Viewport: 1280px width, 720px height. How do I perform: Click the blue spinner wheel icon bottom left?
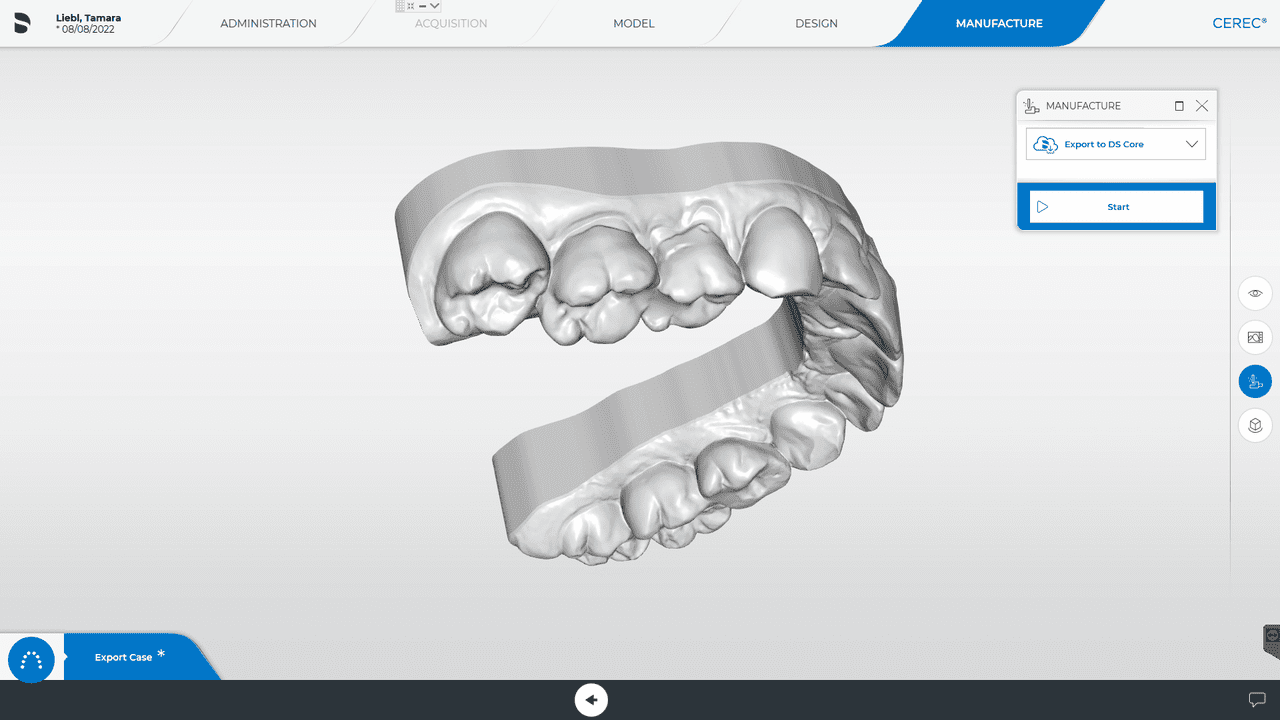click(x=30, y=660)
